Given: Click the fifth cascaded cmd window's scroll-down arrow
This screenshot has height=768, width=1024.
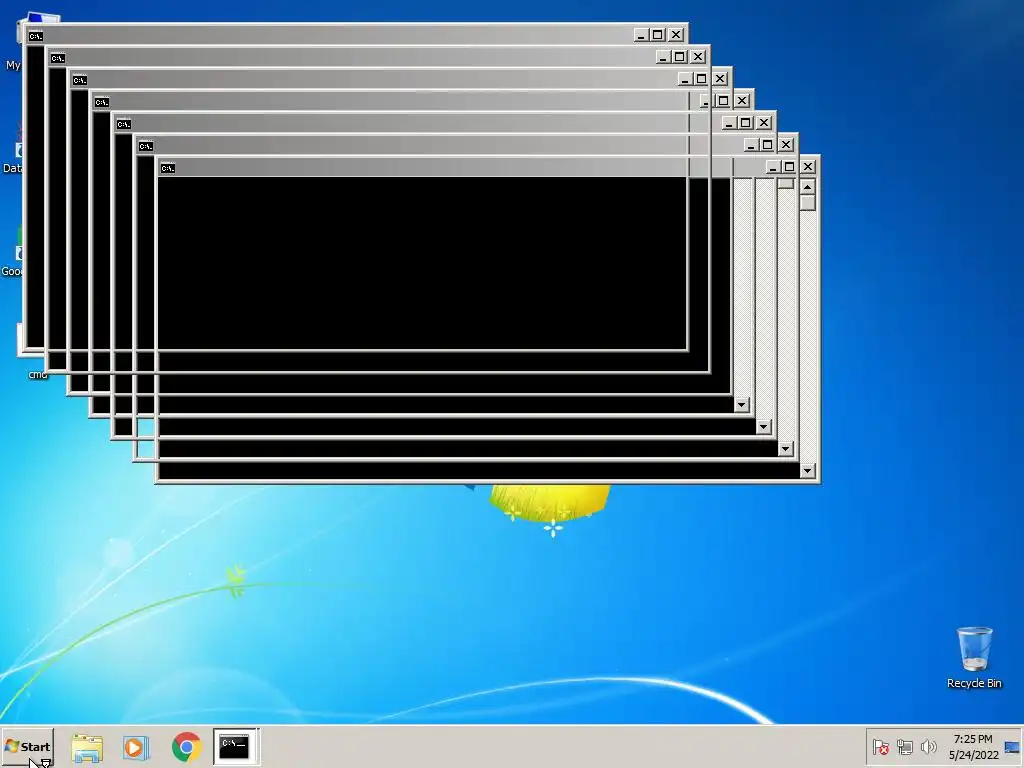Looking at the screenshot, I should tap(763, 426).
